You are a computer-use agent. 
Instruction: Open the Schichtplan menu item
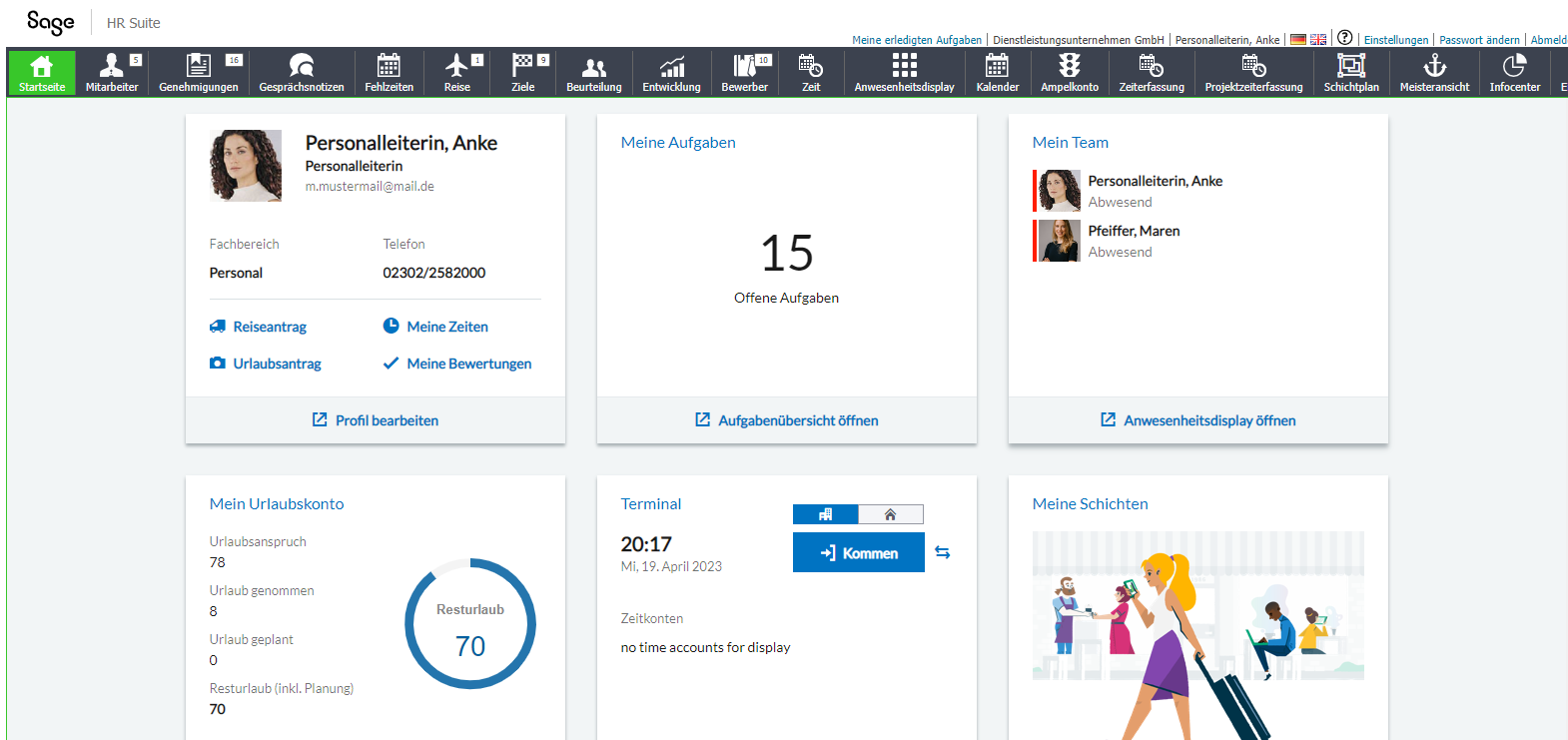(1351, 72)
